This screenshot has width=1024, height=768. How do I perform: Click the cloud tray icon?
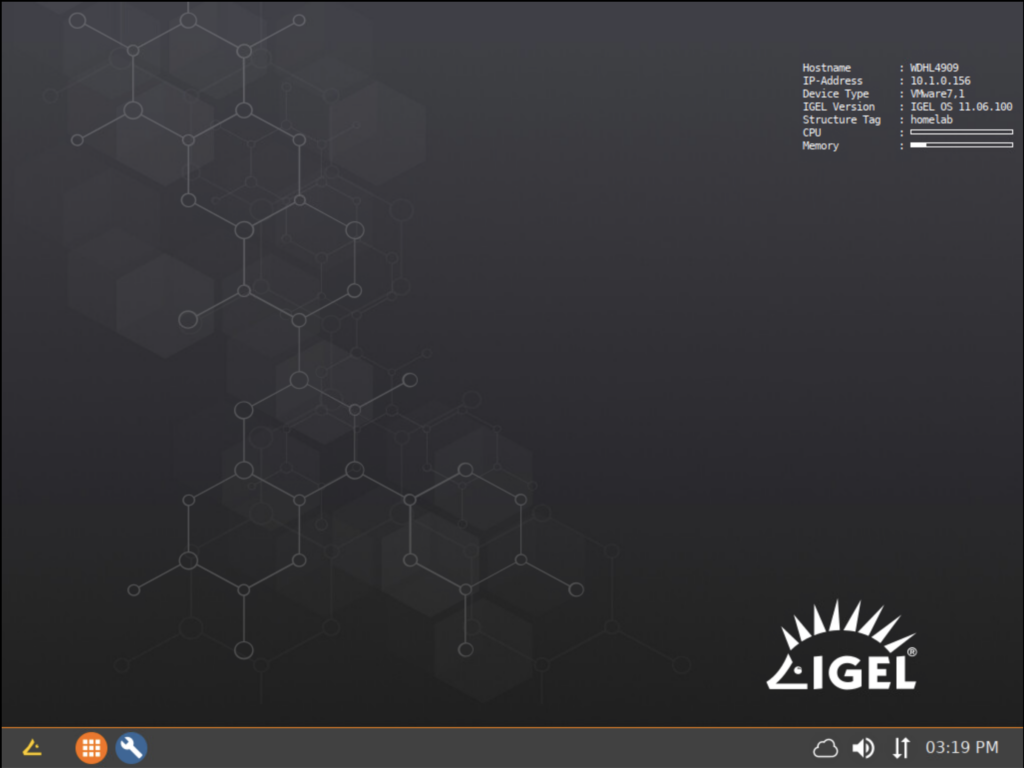[x=825, y=748]
